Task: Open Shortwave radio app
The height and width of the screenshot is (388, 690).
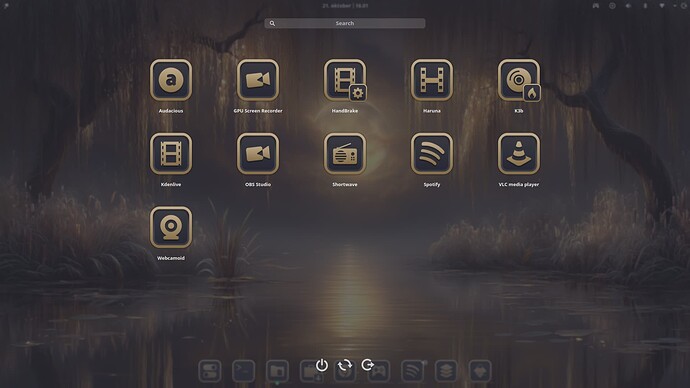Action: click(x=345, y=154)
